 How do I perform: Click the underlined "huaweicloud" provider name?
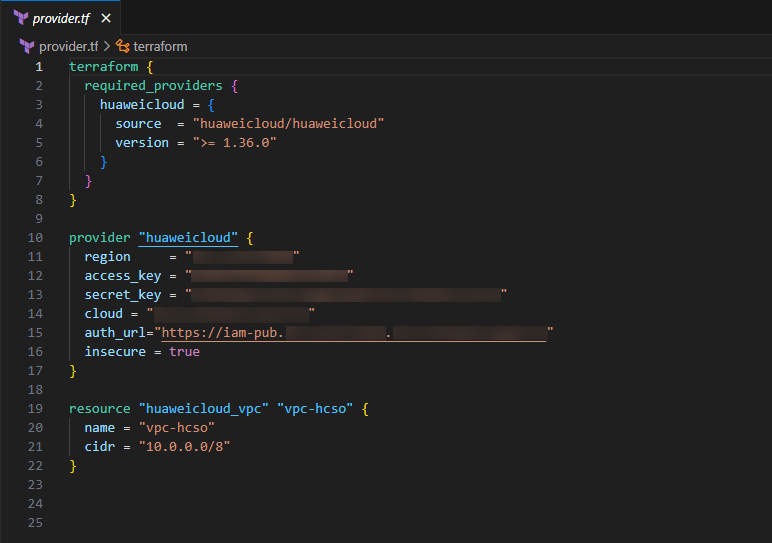click(x=188, y=238)
